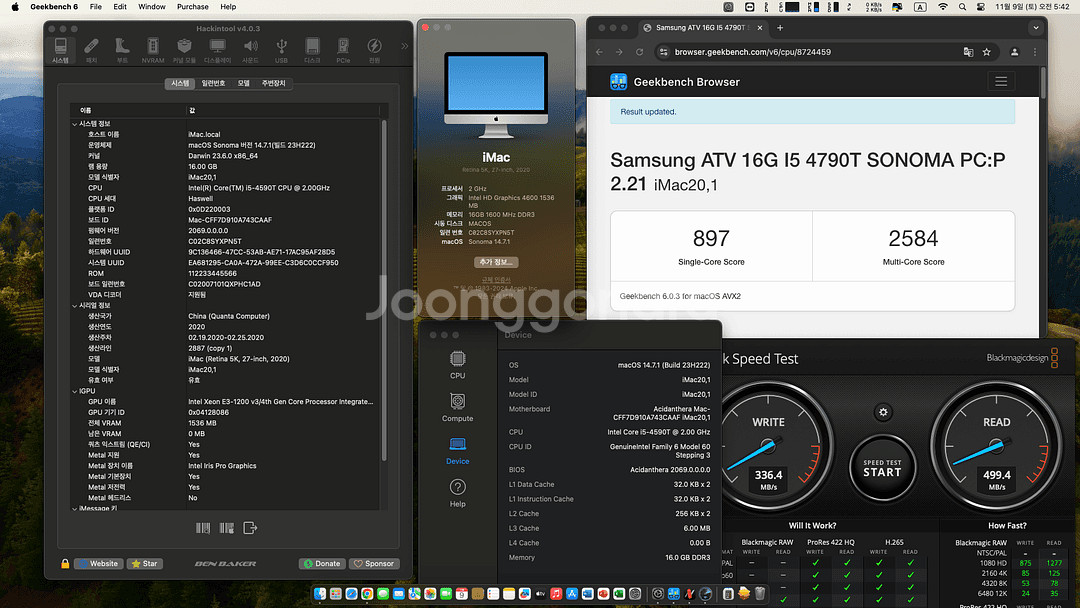Click the lock icon in Hackintool footer
This screenshot has height=608, width=1080.
(65, 564)
